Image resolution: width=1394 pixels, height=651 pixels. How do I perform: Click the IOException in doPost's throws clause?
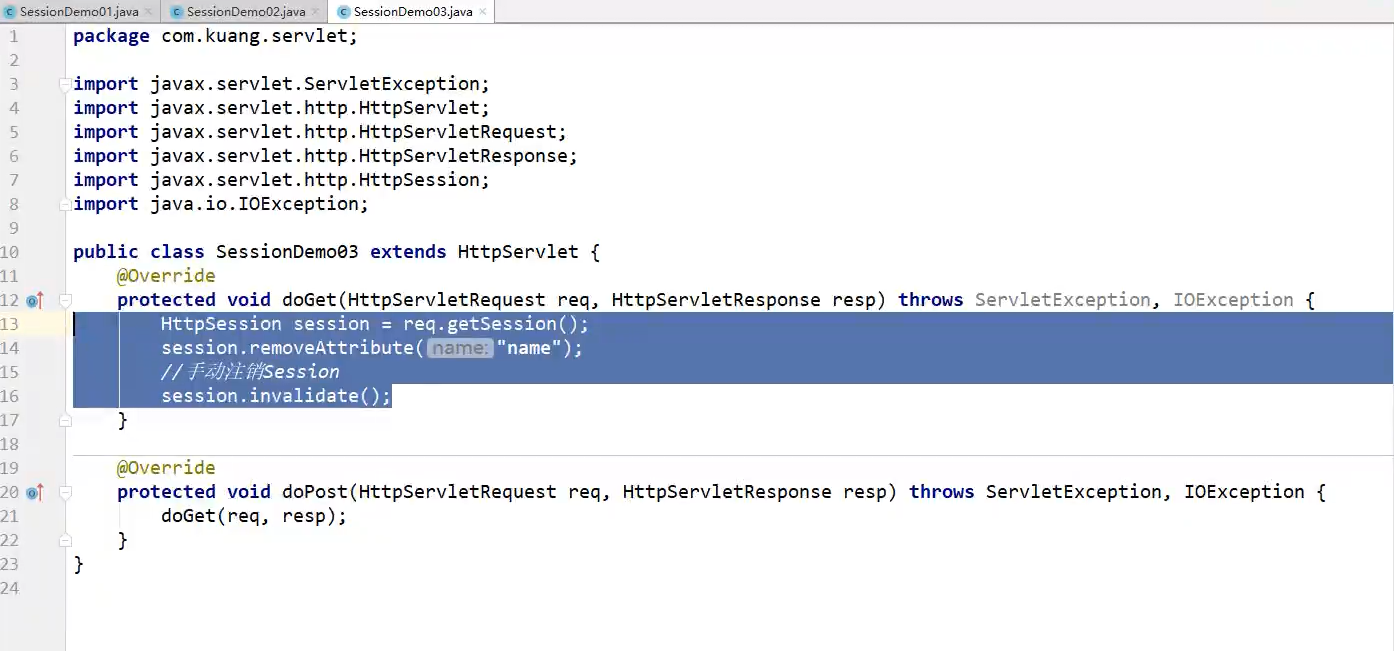(1245, 492)
